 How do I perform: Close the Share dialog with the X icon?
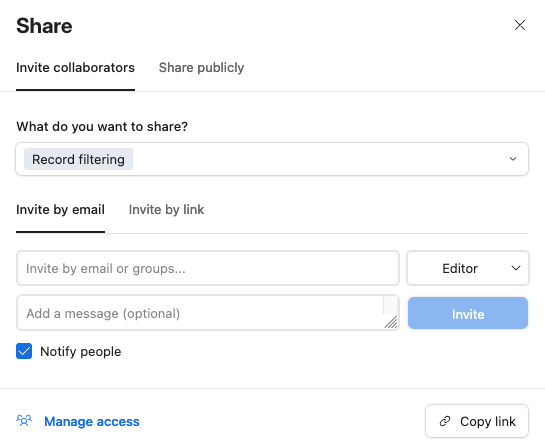(x=520, y=25)
